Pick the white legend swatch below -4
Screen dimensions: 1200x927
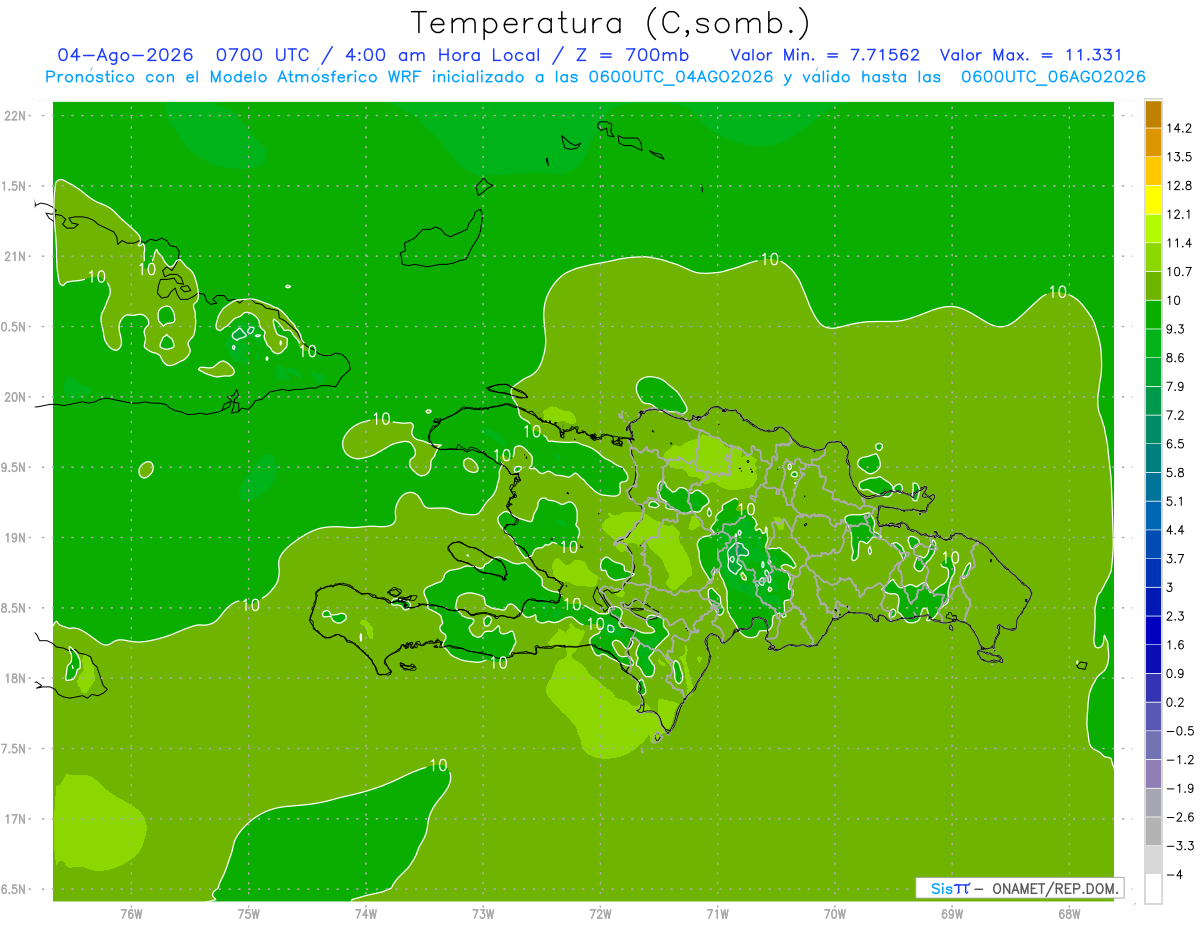(1153, 889)
